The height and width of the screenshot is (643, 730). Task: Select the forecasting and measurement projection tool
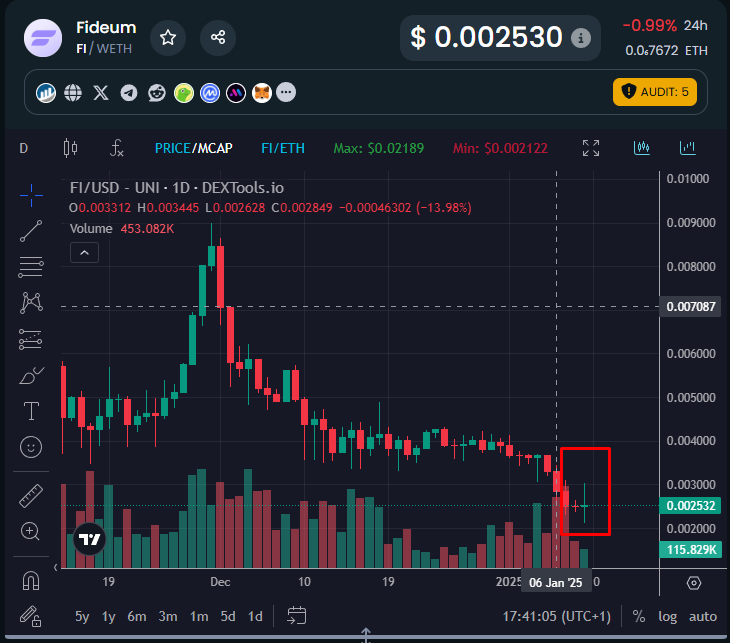click(x=30, y=339)
